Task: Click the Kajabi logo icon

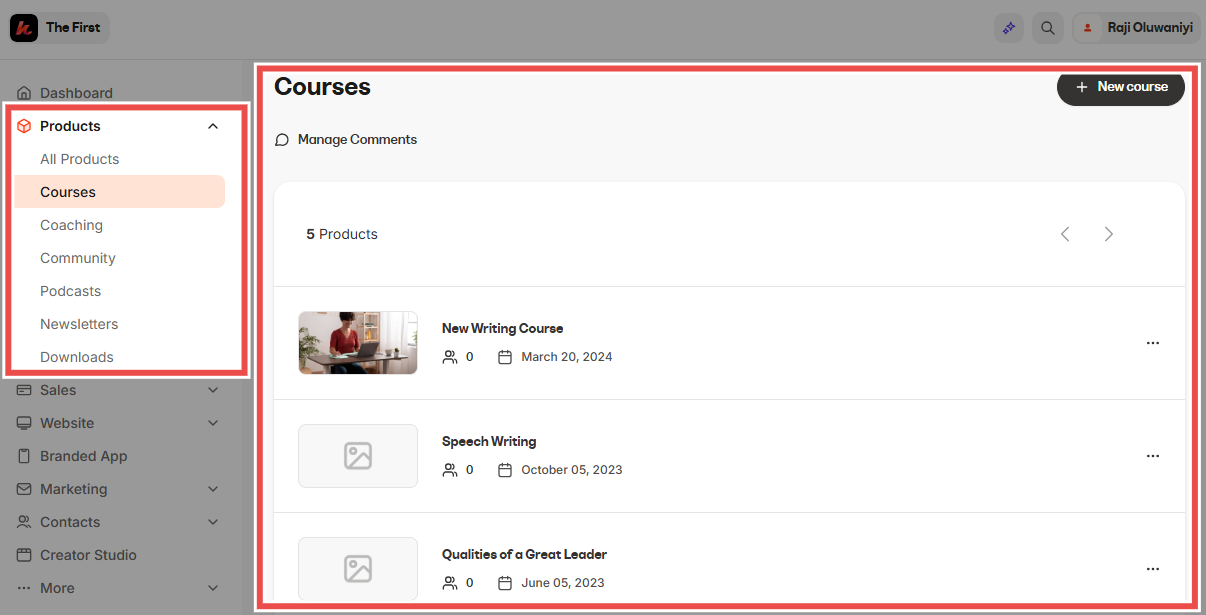Action: 24,28
